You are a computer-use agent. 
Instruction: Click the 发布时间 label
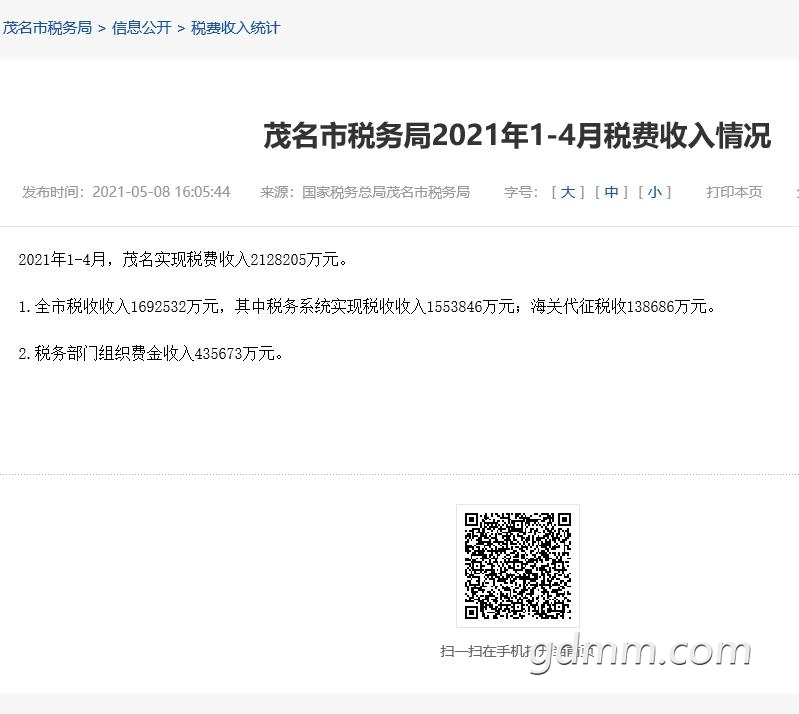coord(54,192)
